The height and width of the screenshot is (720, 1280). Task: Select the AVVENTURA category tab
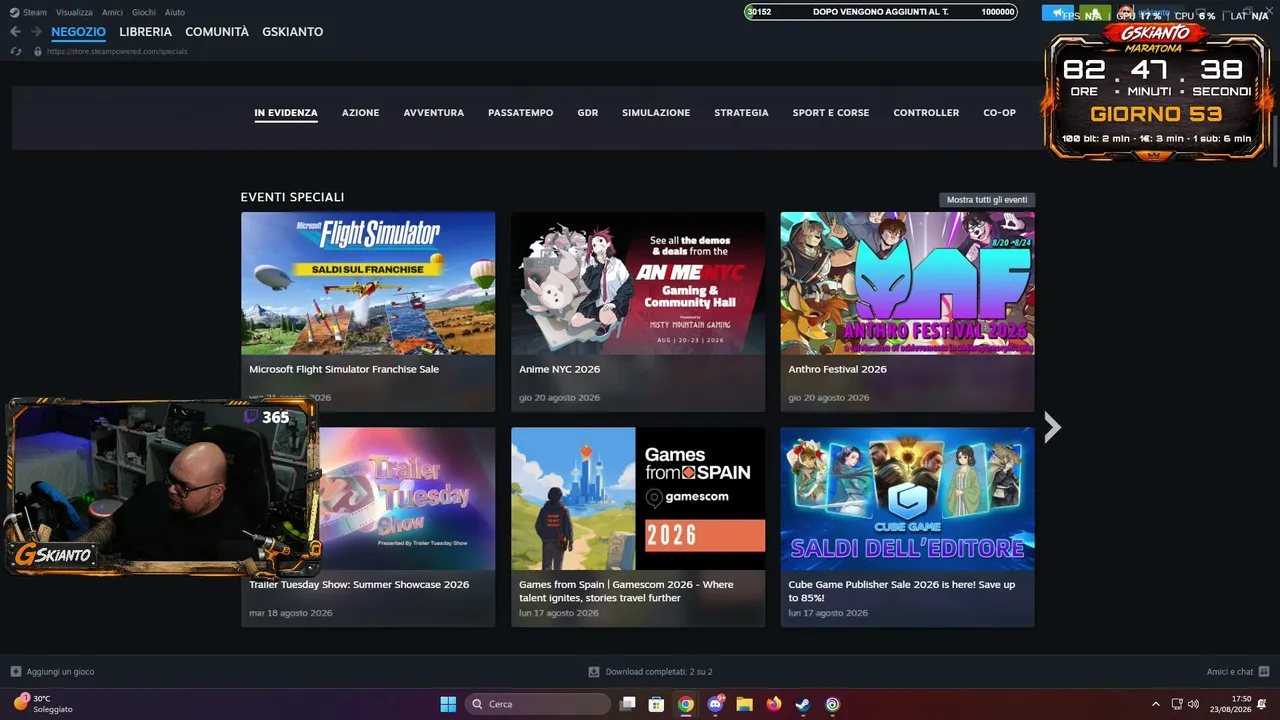coord(434,113)
